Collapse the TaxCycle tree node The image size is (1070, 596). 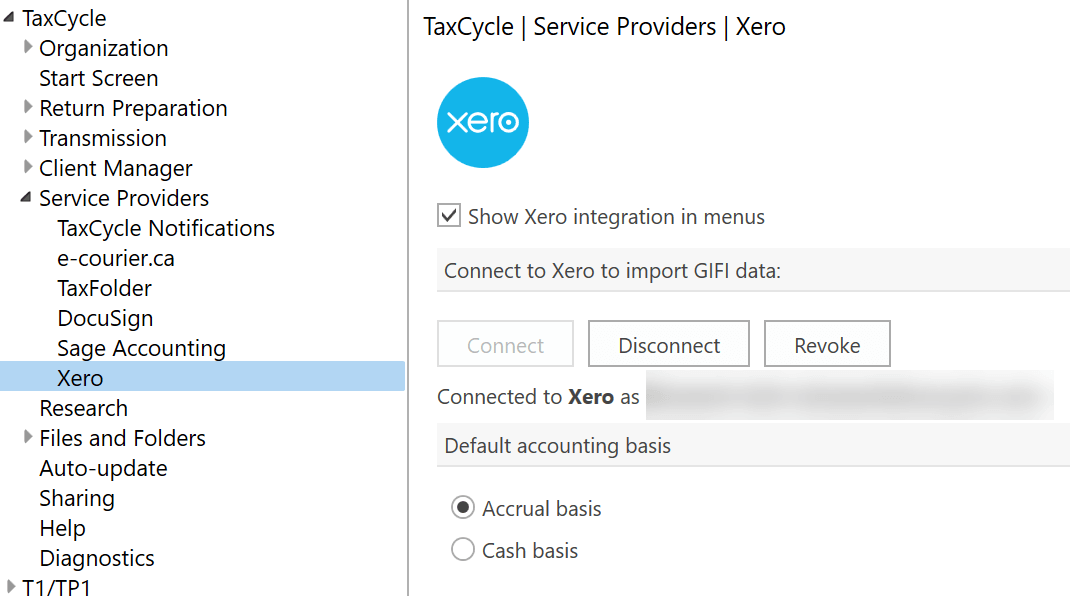coord(9,17)
